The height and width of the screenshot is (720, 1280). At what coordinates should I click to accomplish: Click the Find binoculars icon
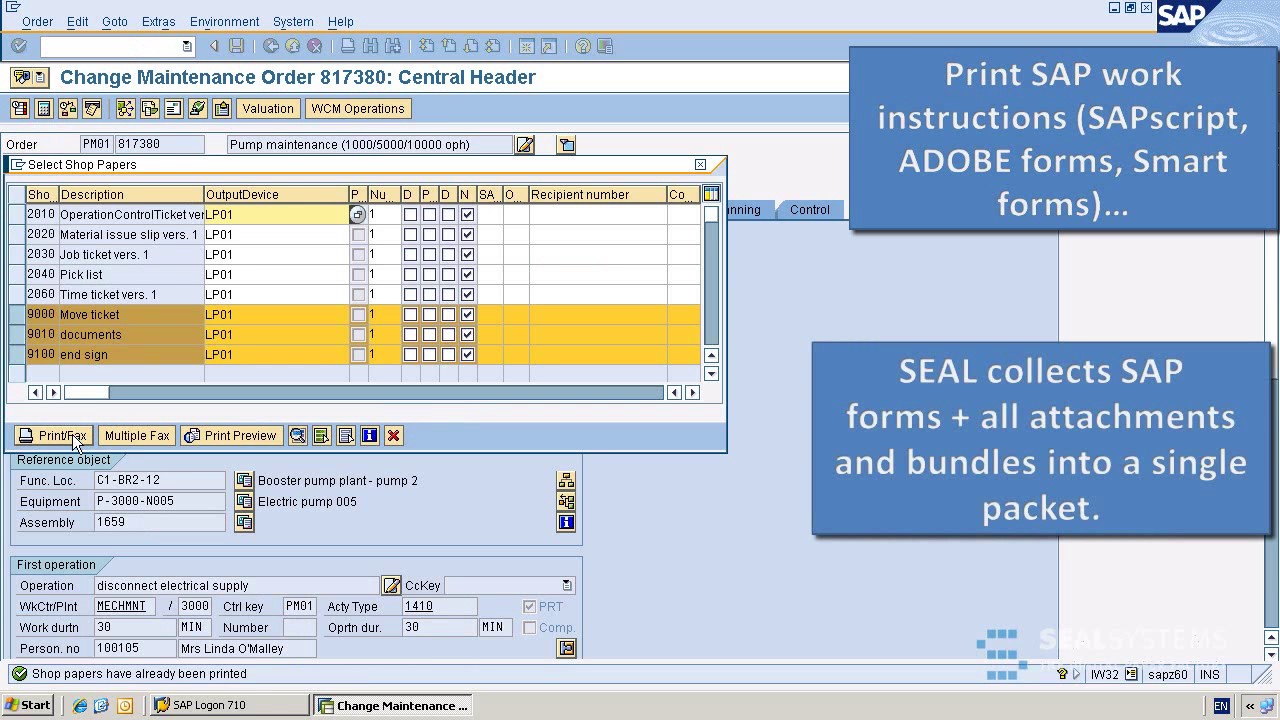pyautogui.click(x=370, y=46)
